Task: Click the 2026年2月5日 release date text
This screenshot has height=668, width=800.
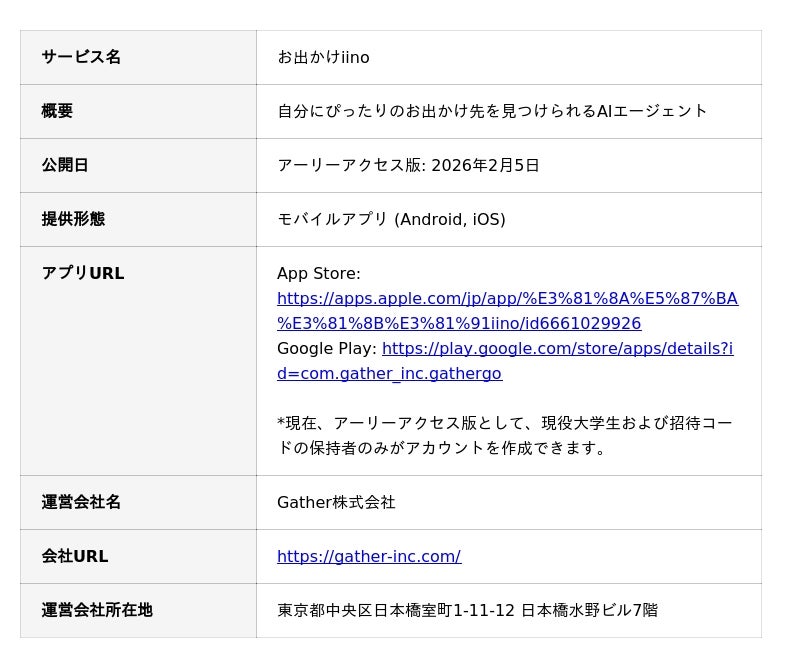Action: pyautogui.click(x=485, y=166)
